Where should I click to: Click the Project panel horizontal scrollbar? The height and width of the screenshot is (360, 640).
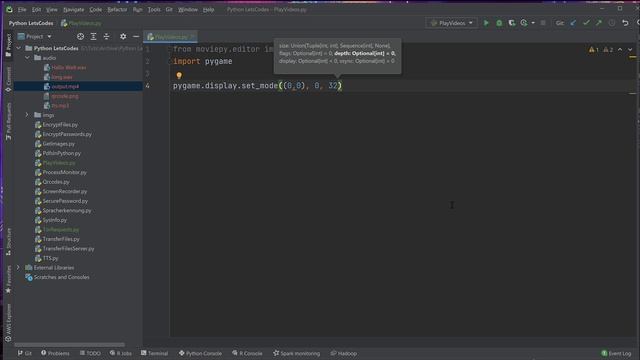[69, 344]
